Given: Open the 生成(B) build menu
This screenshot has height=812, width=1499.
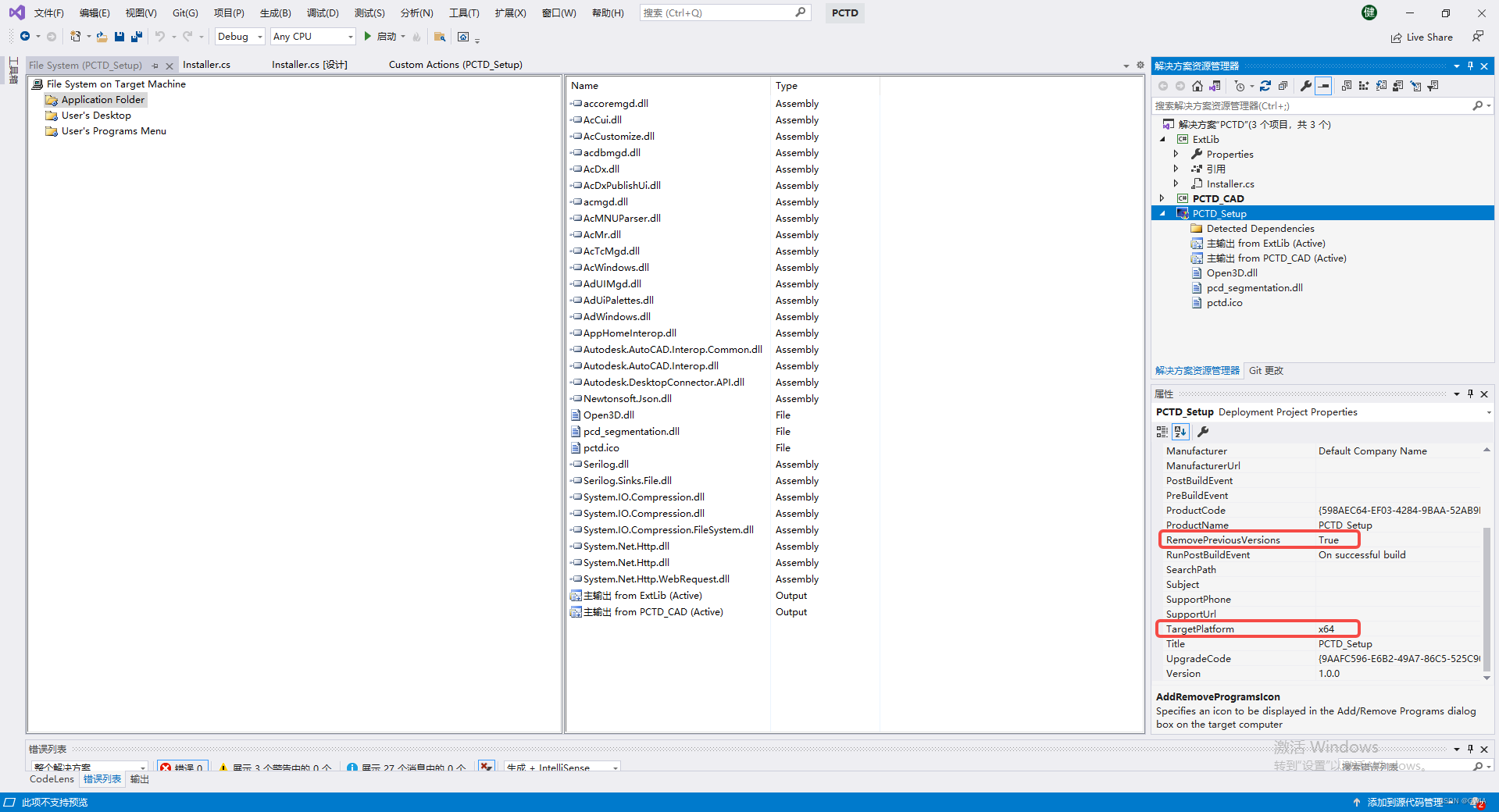Looking at the screenshot, I should [275, 12].
